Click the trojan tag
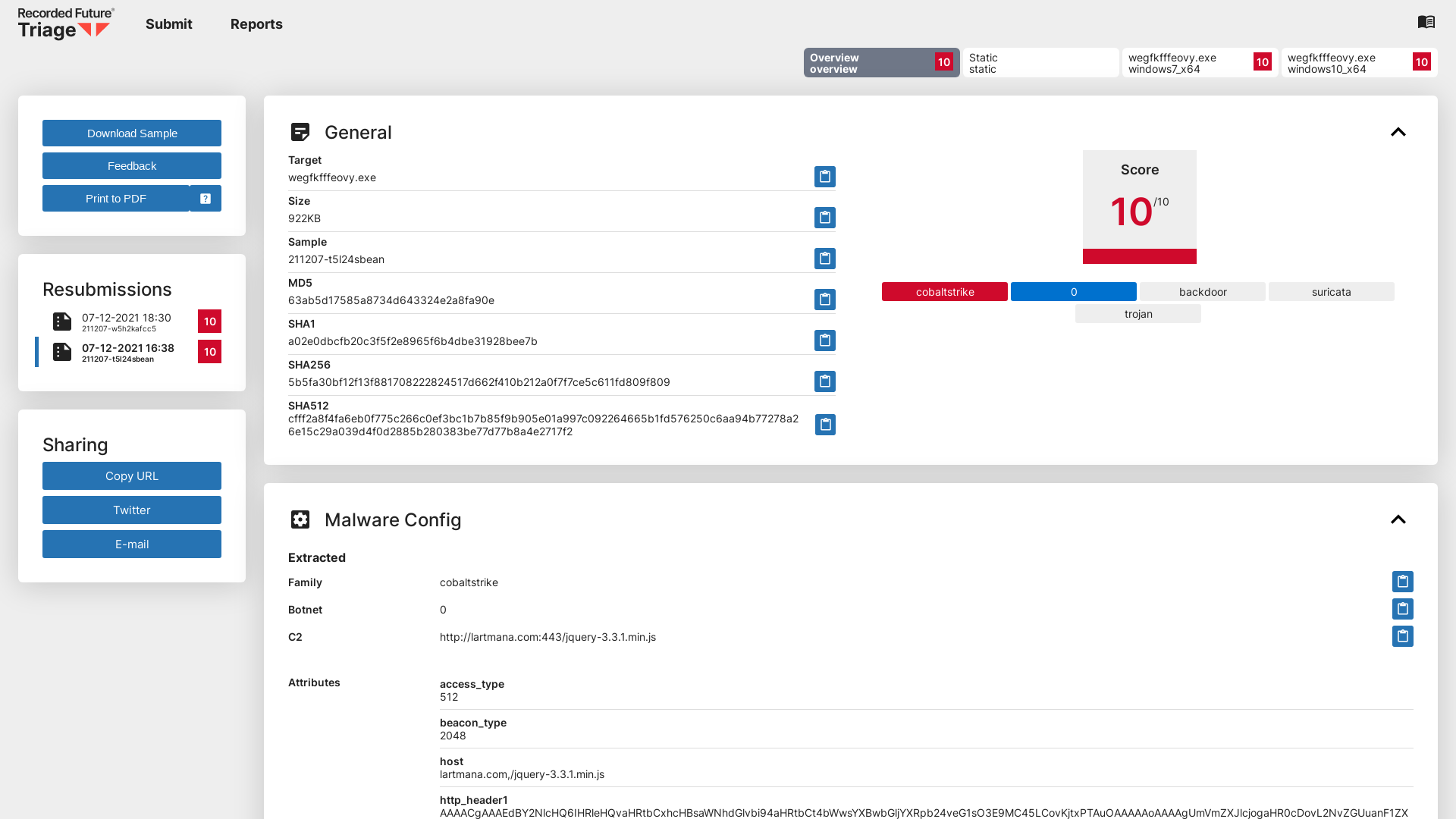The image size is (1456, 819). [1138, 314]
